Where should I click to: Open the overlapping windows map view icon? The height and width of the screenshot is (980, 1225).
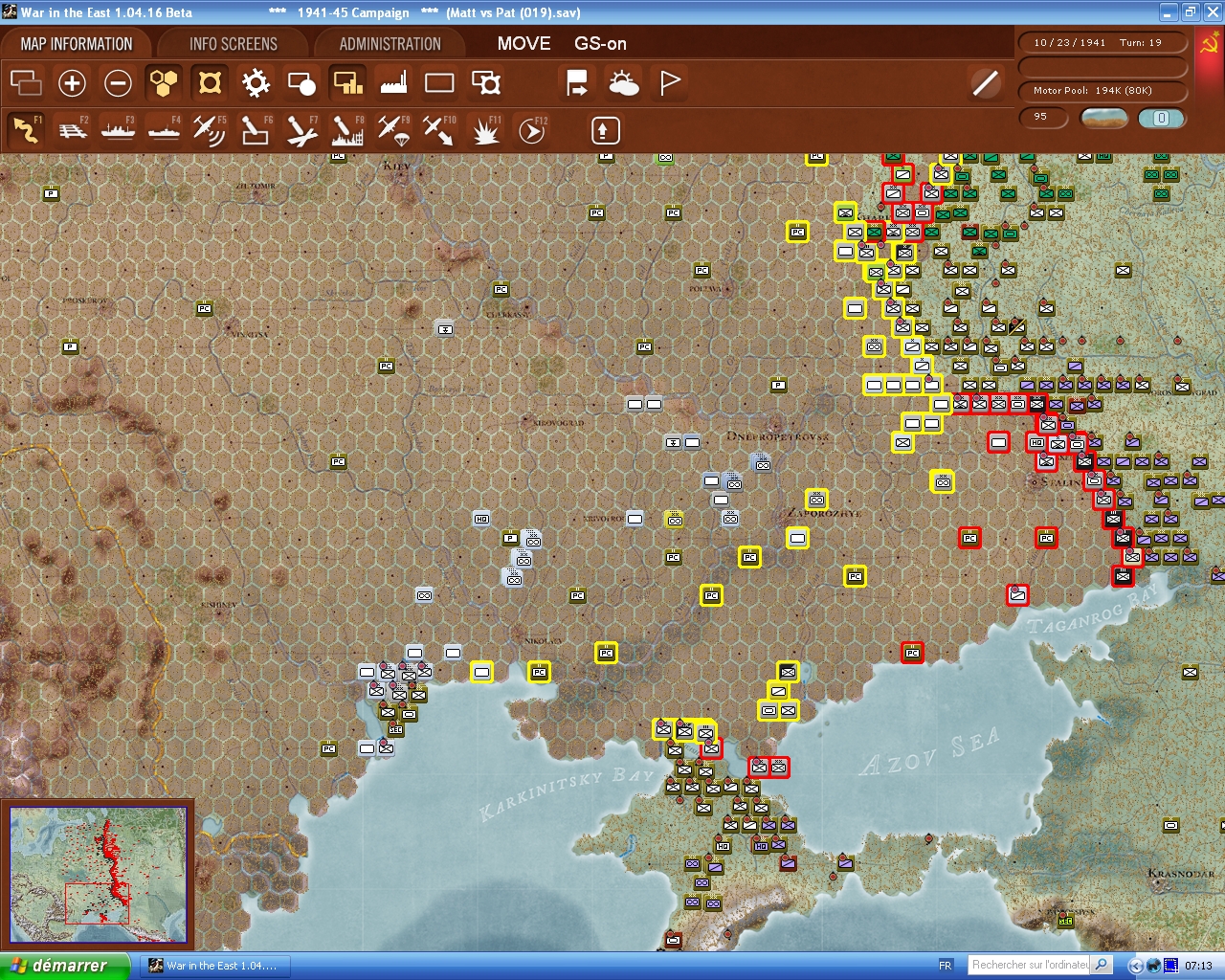26,83
